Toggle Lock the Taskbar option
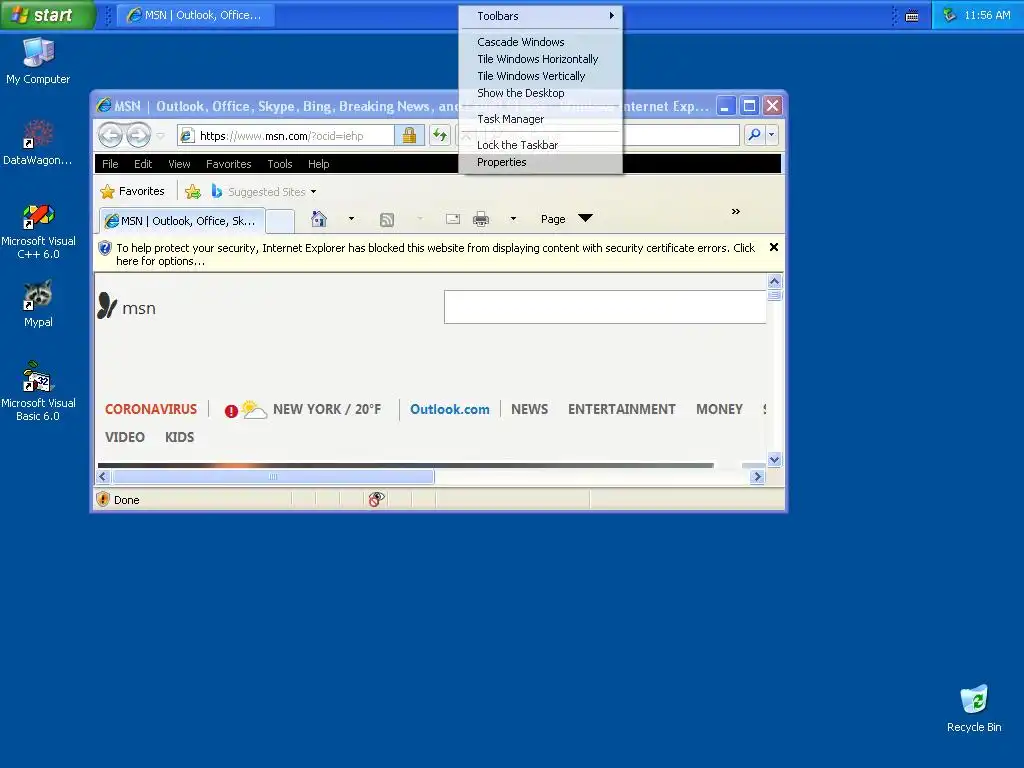Image resolution: width=1024 pixels, height=768 pixels. 541,145
